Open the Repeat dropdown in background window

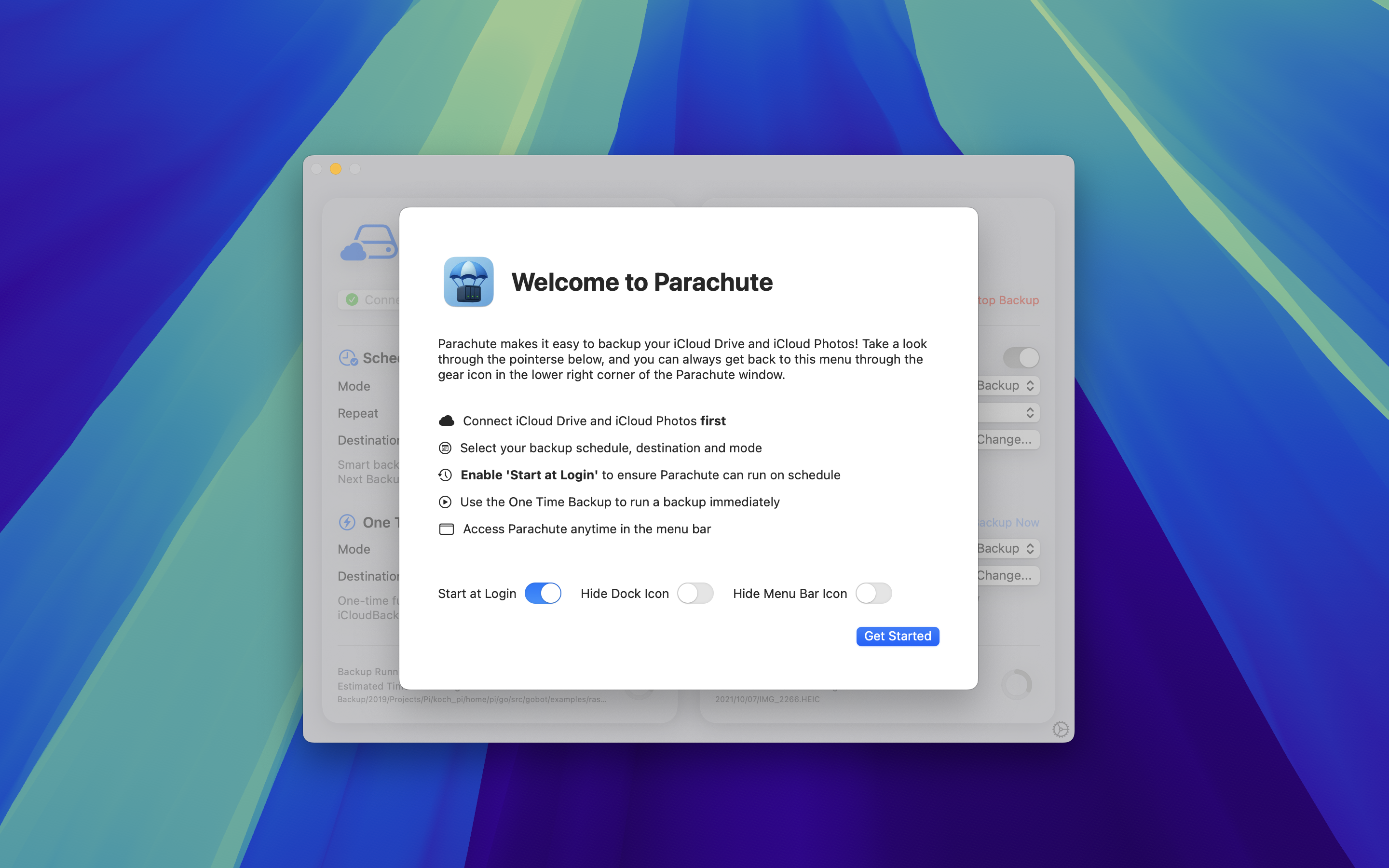pyautogui.click(x=1008, y=413)
